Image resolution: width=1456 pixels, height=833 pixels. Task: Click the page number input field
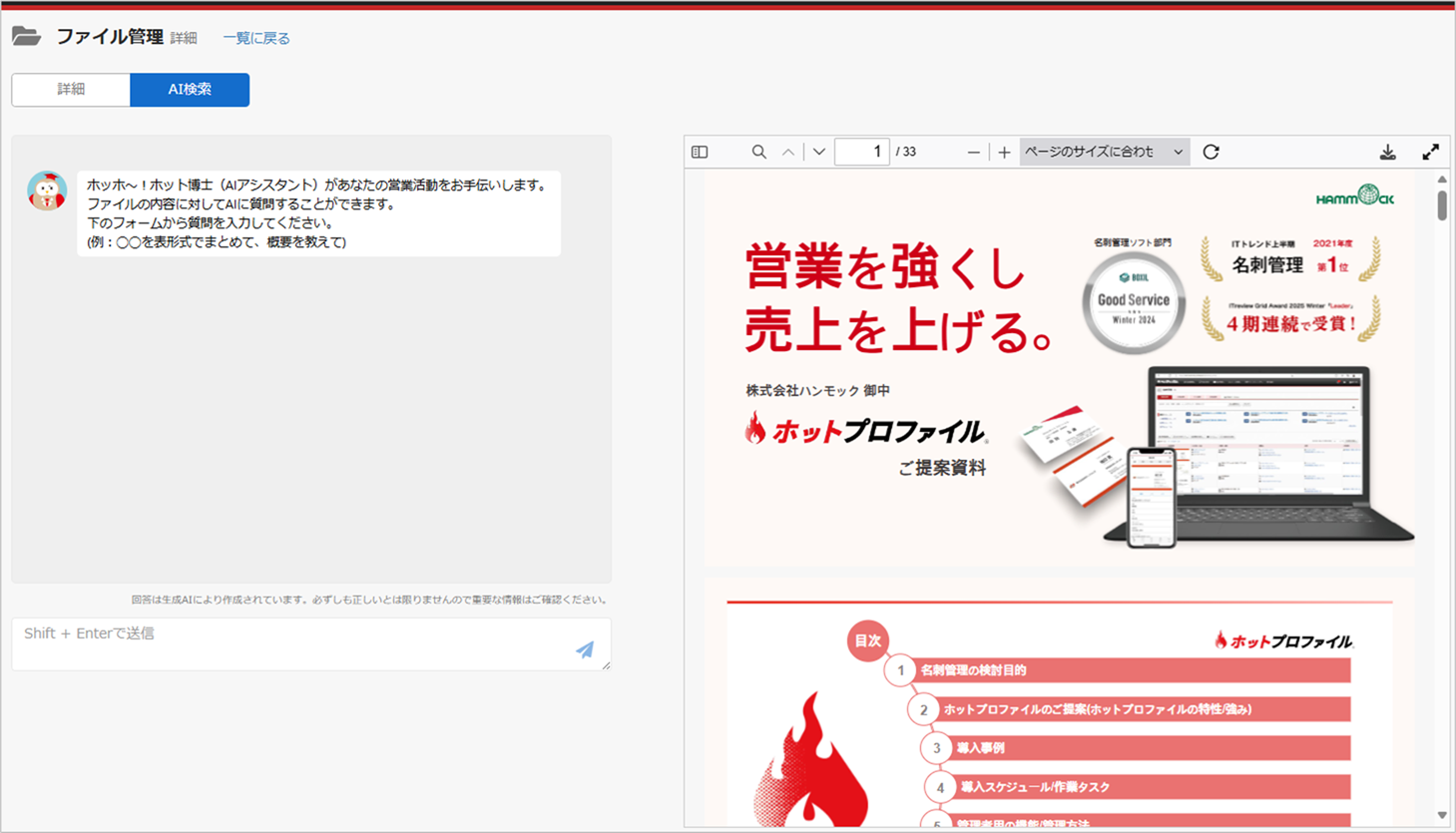(862, 152)
